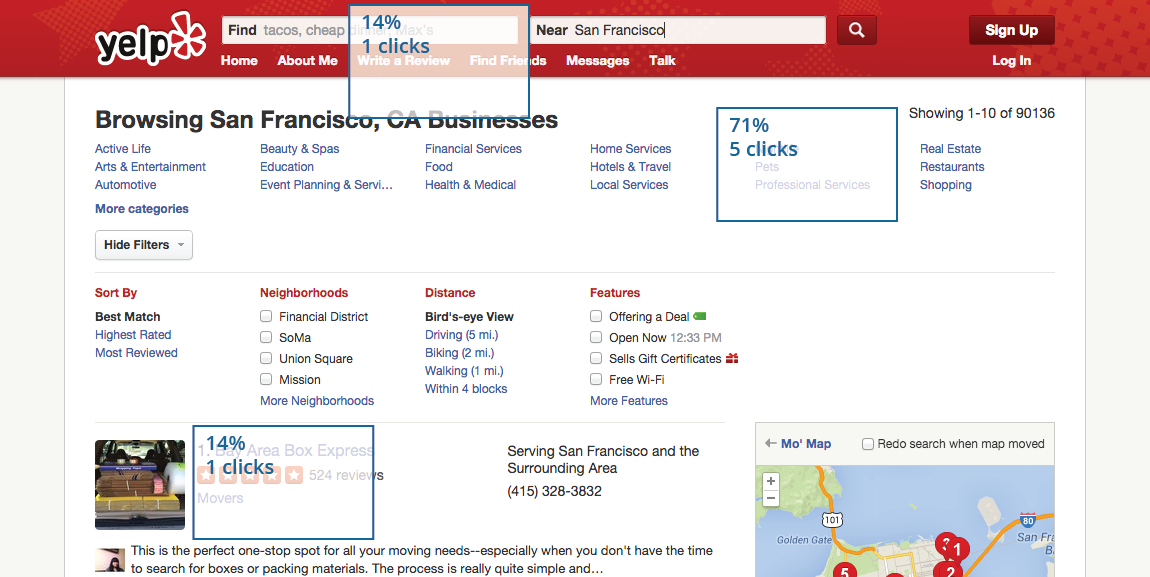Open Messages in navigation
The image size is (1150, 577).
598,61
